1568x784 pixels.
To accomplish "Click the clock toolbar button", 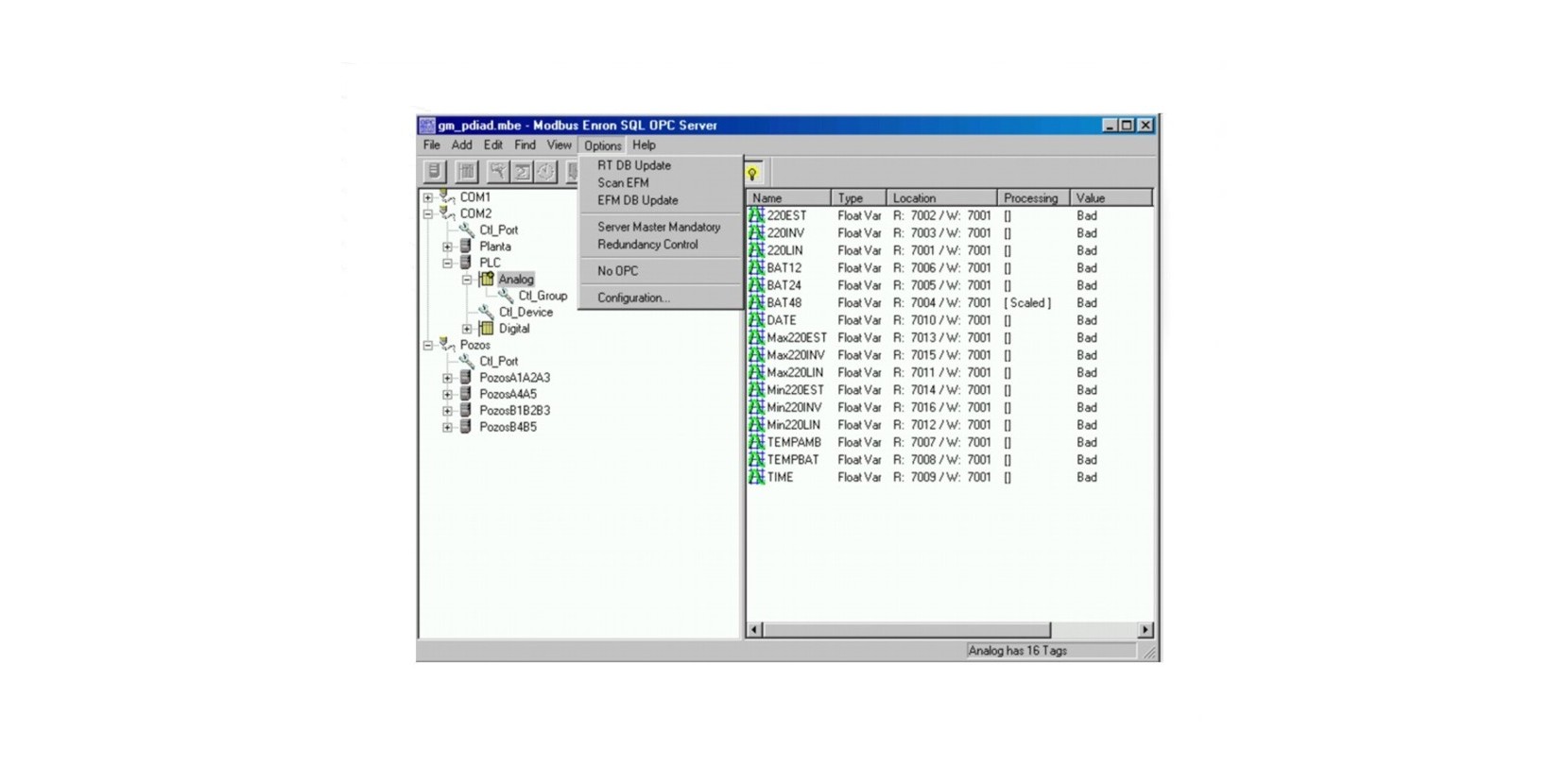I will 546,172.
